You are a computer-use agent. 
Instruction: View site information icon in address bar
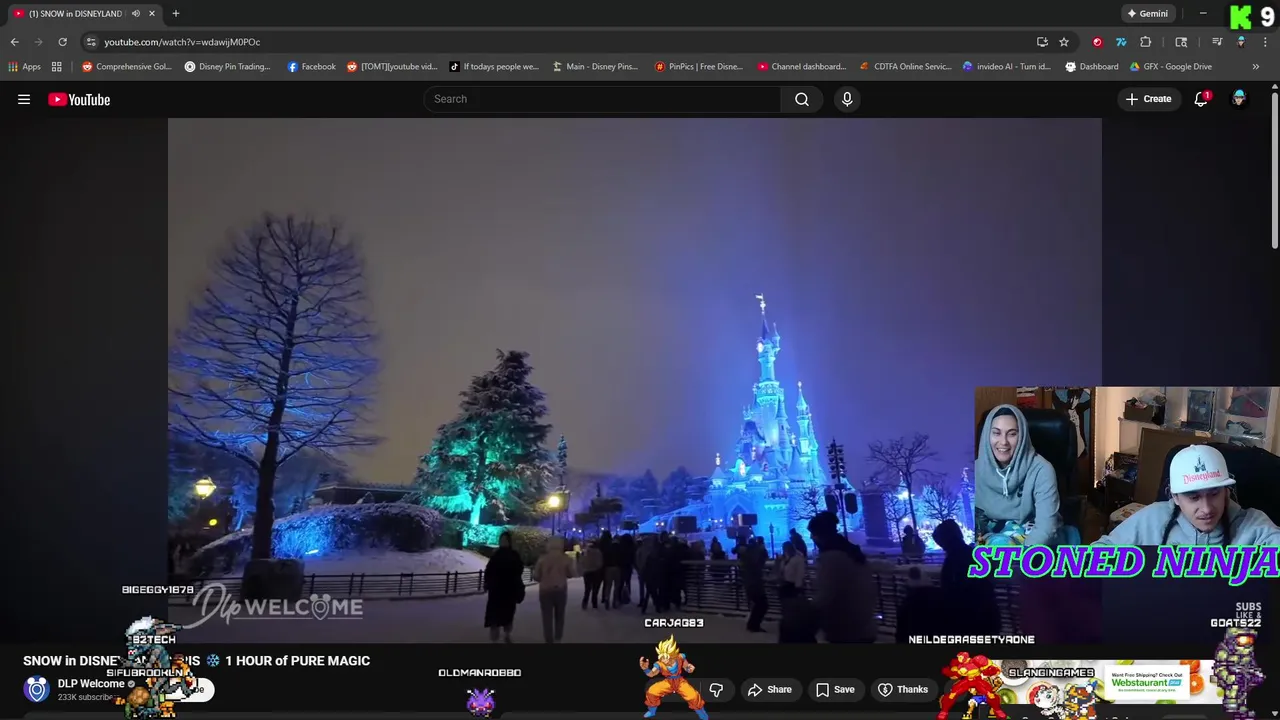91,42
